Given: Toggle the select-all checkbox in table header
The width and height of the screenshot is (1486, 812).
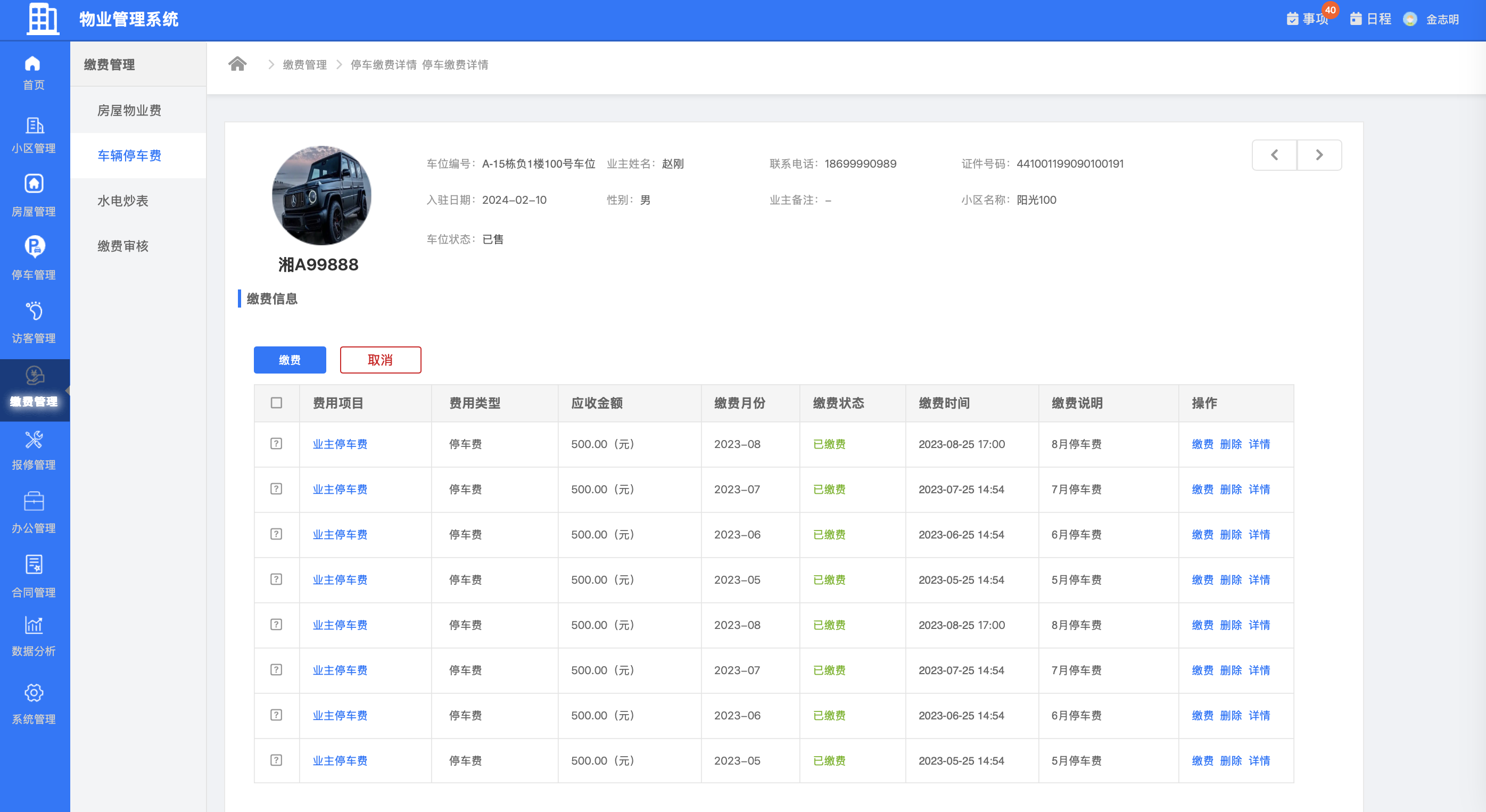Looking at the screenshot, I should coord(276,402).
